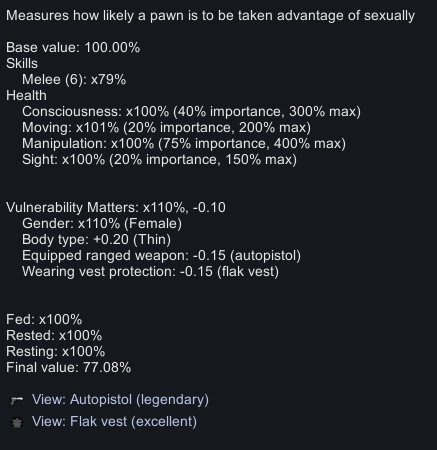
Task: Click the flak vest icon
Action: point(17,422)
